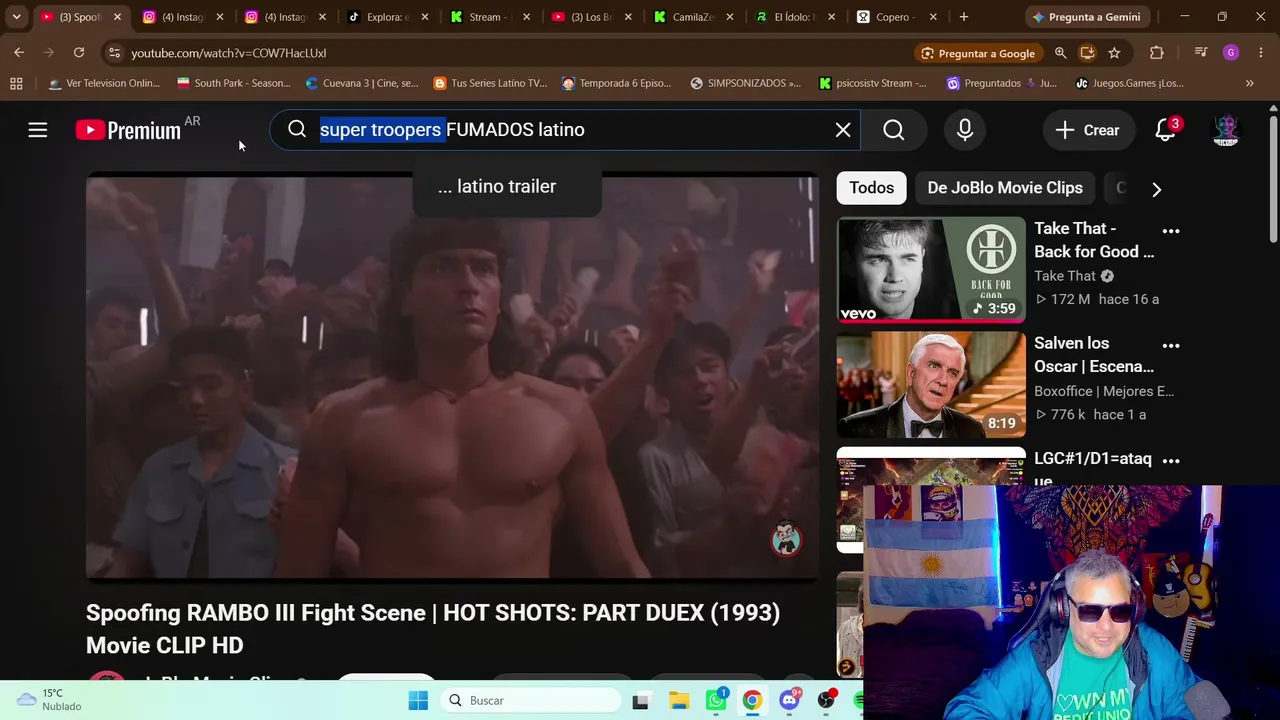Viewport: 1280px width, 720px height.
Task: Click the video player
Action: tap(452, 378)
